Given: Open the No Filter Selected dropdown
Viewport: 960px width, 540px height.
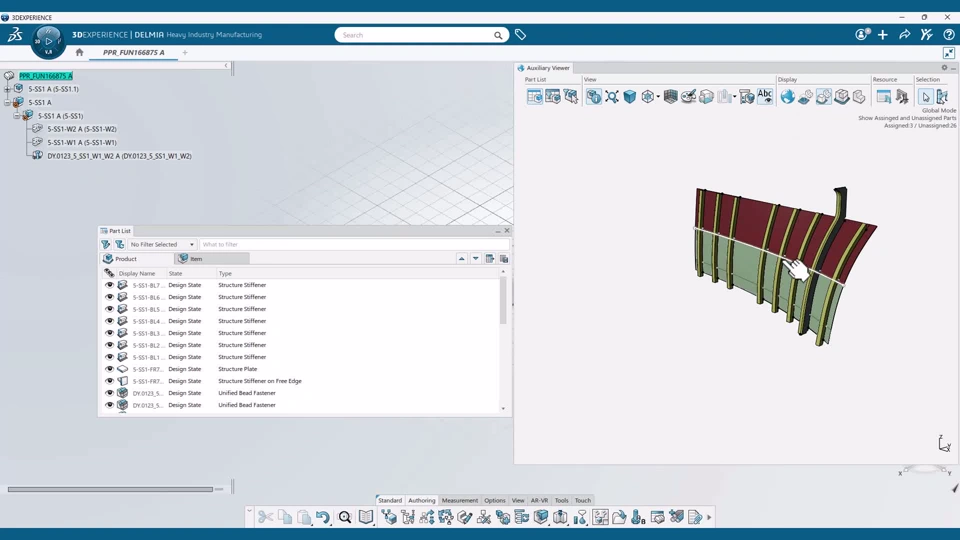Looking at the screenshot, I should tap(162, 244).
